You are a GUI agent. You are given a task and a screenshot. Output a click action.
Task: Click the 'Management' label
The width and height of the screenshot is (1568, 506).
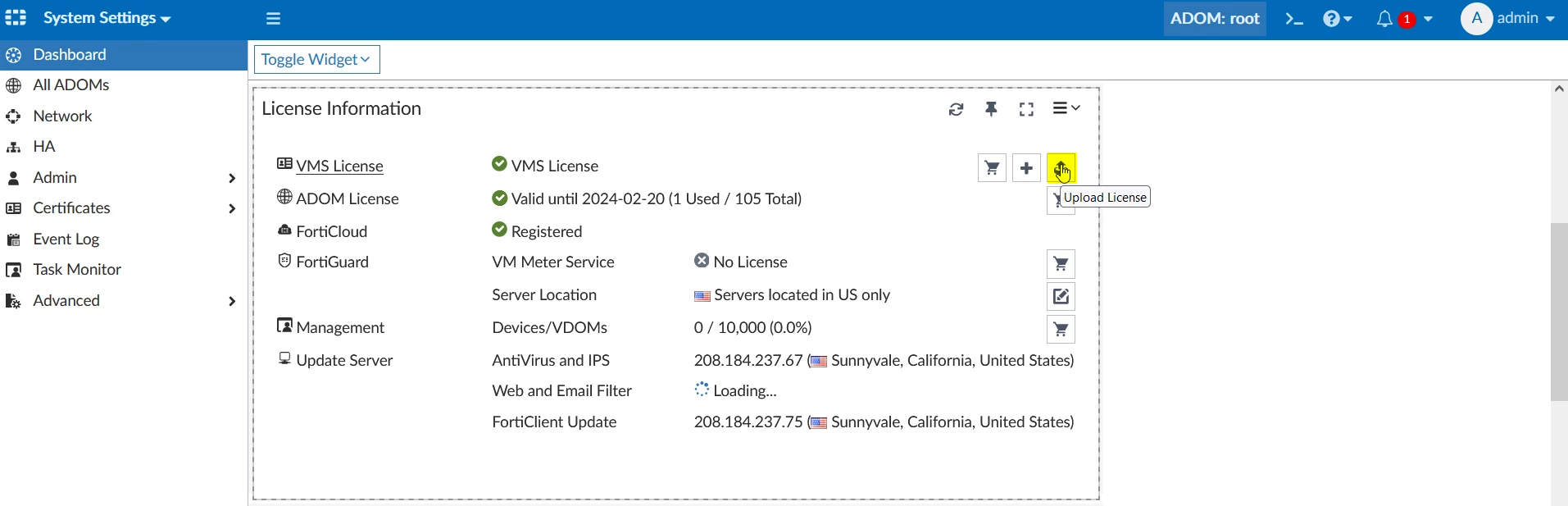click(x=340, y=328)
